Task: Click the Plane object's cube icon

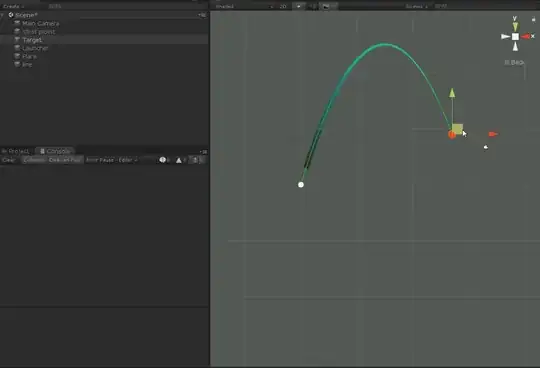Action: click(17, 56)
